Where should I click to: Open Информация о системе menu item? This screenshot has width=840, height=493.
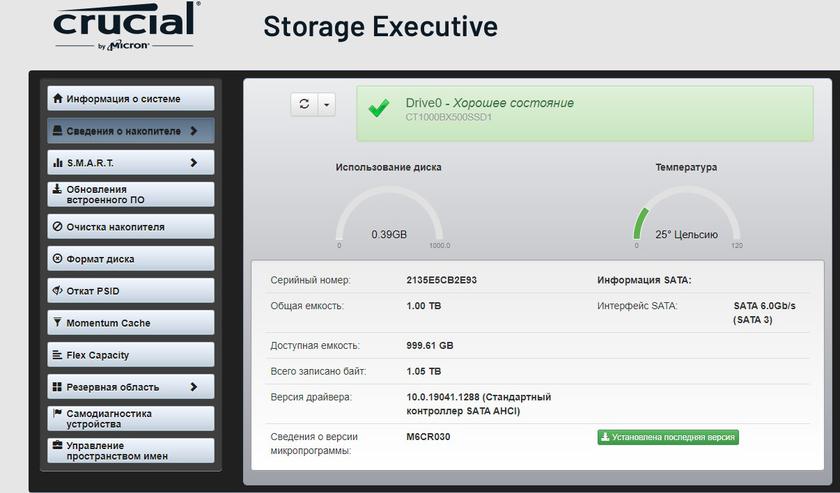coord(130,99)
